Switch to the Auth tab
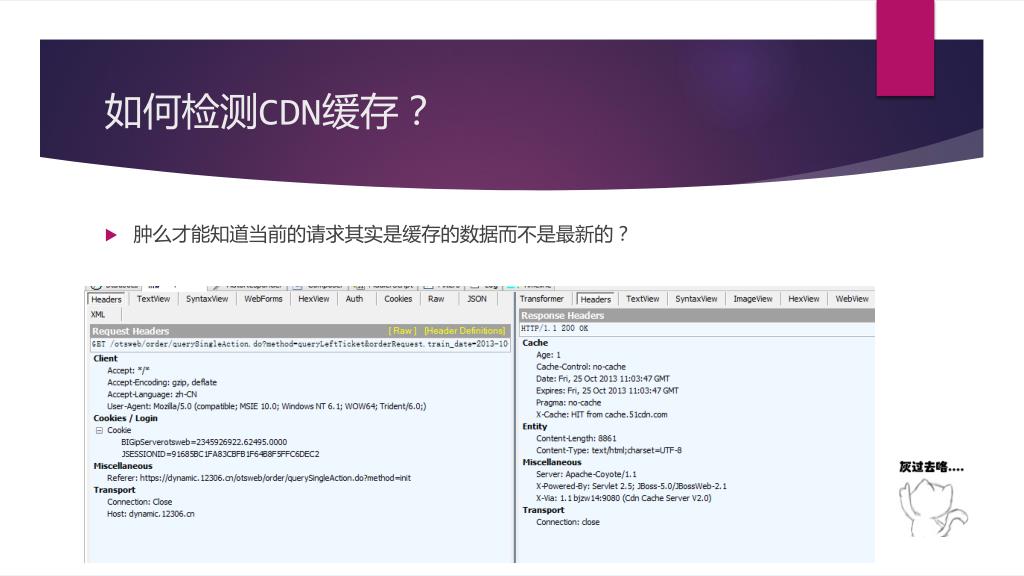The image size is (1024, 576). point(354,298)
